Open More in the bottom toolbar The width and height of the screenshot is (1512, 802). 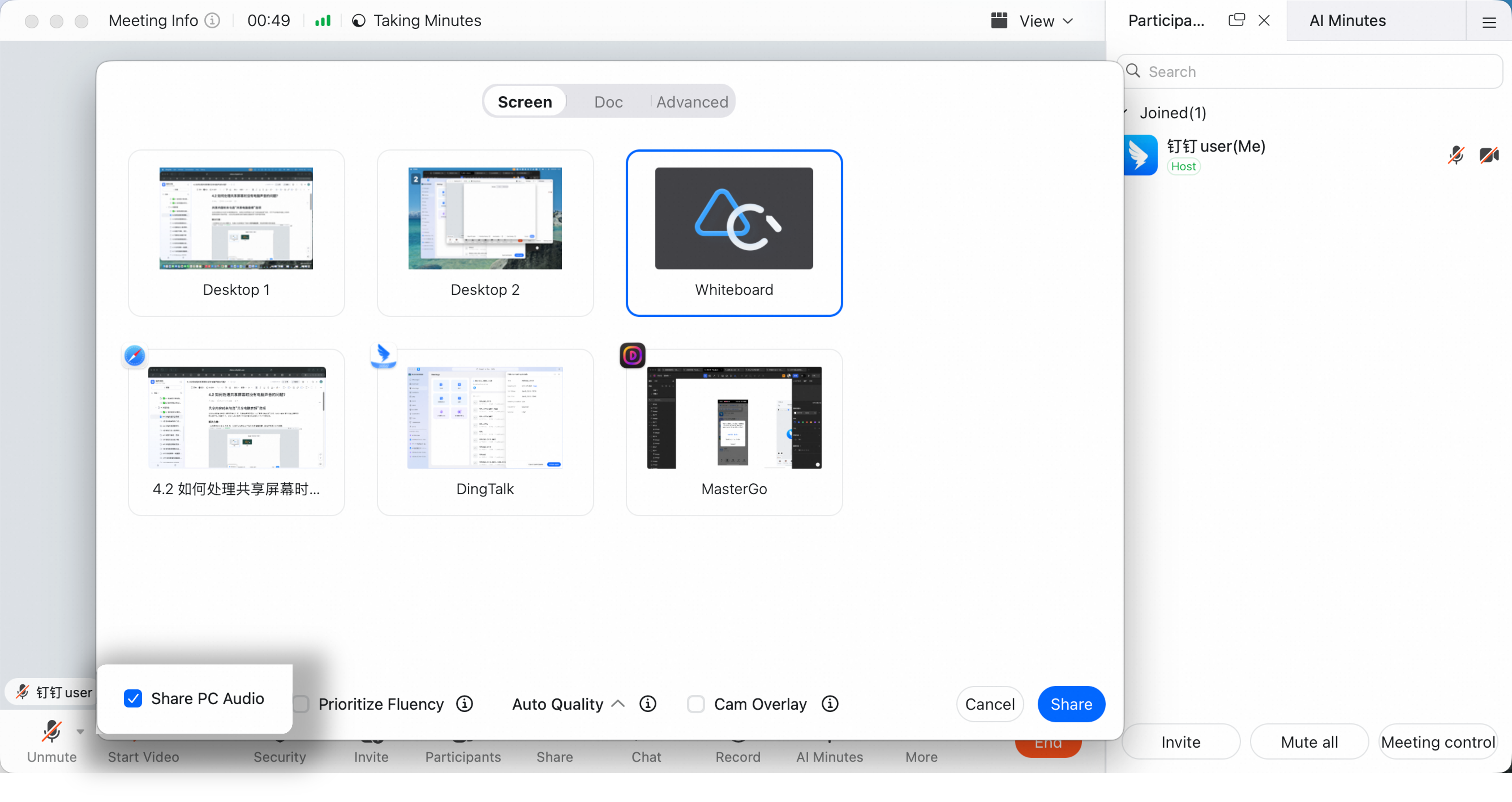click(921, 757)
